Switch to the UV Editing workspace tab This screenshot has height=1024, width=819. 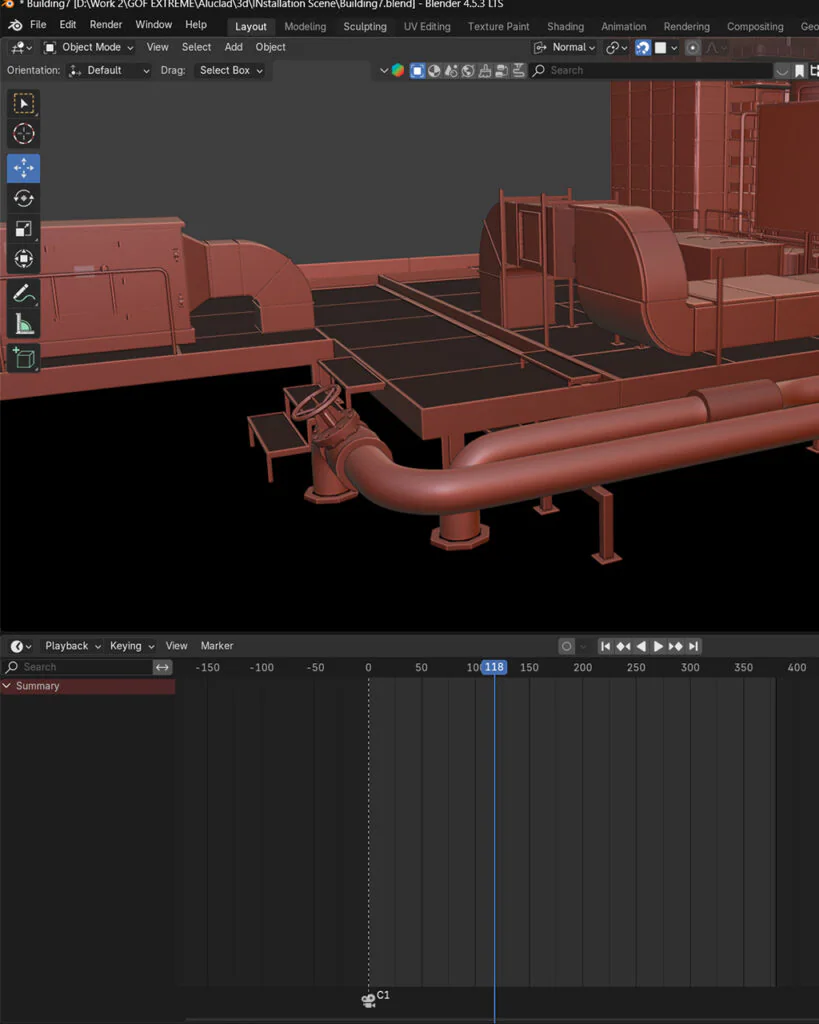(427, 27)
